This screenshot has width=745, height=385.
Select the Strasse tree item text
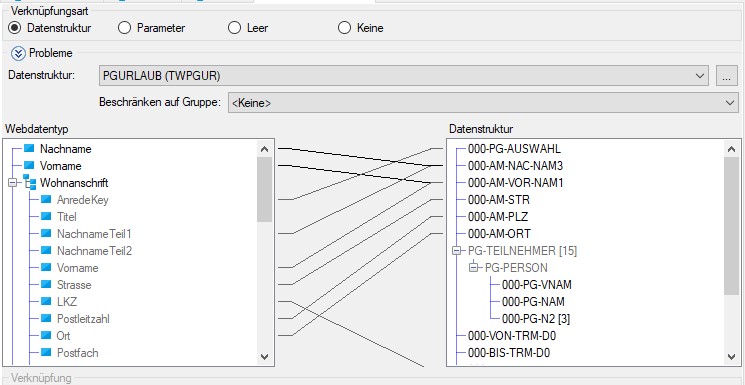pos(74,285)
